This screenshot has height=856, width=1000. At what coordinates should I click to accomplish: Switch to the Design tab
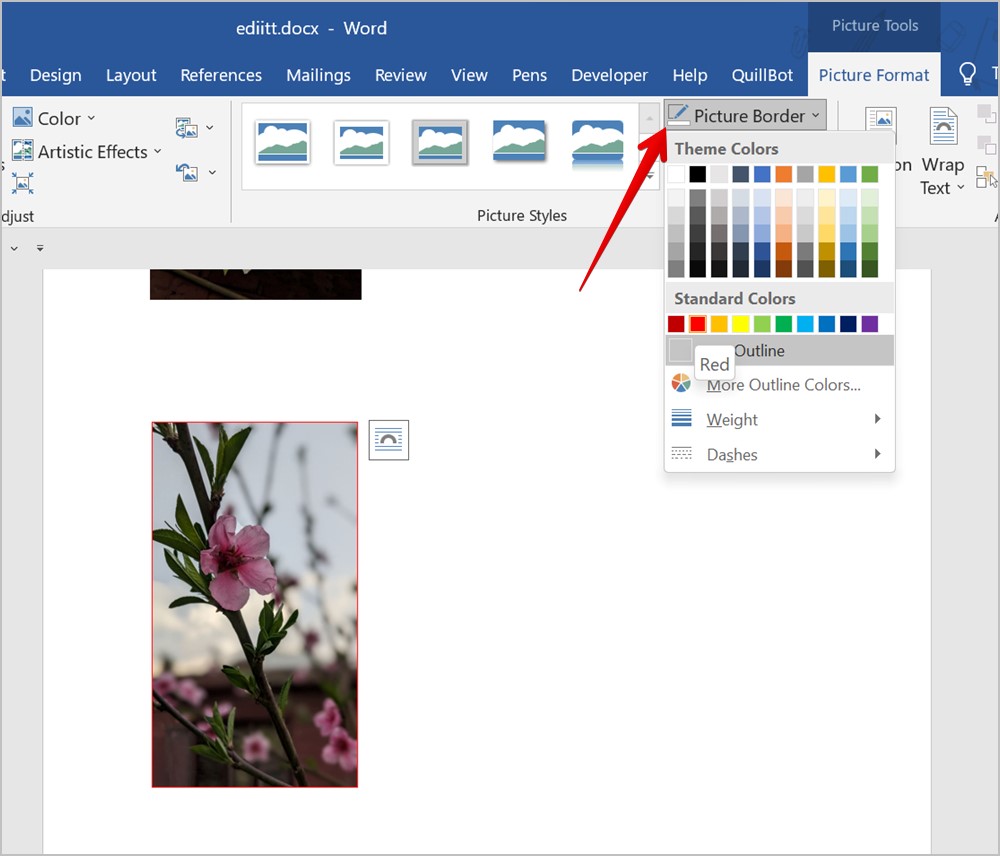[x=55, y=75]
